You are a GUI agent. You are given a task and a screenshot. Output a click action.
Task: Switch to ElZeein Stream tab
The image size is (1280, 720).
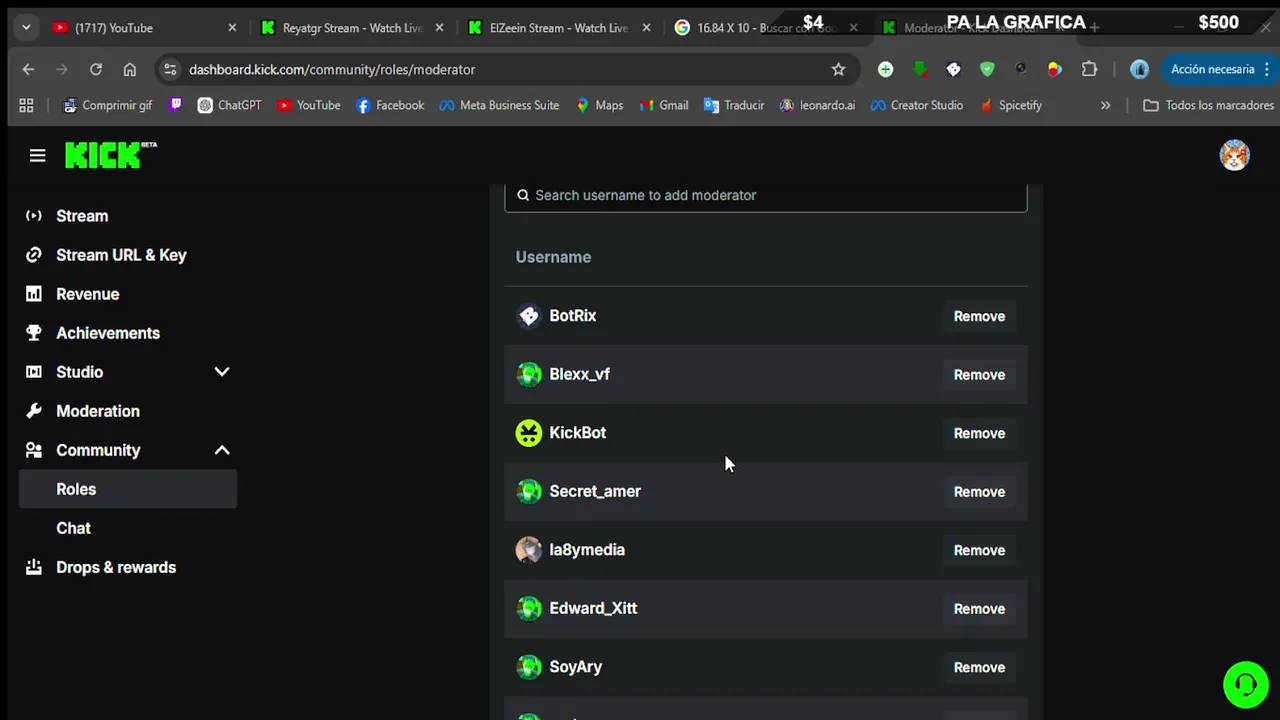tap(558, 28)
